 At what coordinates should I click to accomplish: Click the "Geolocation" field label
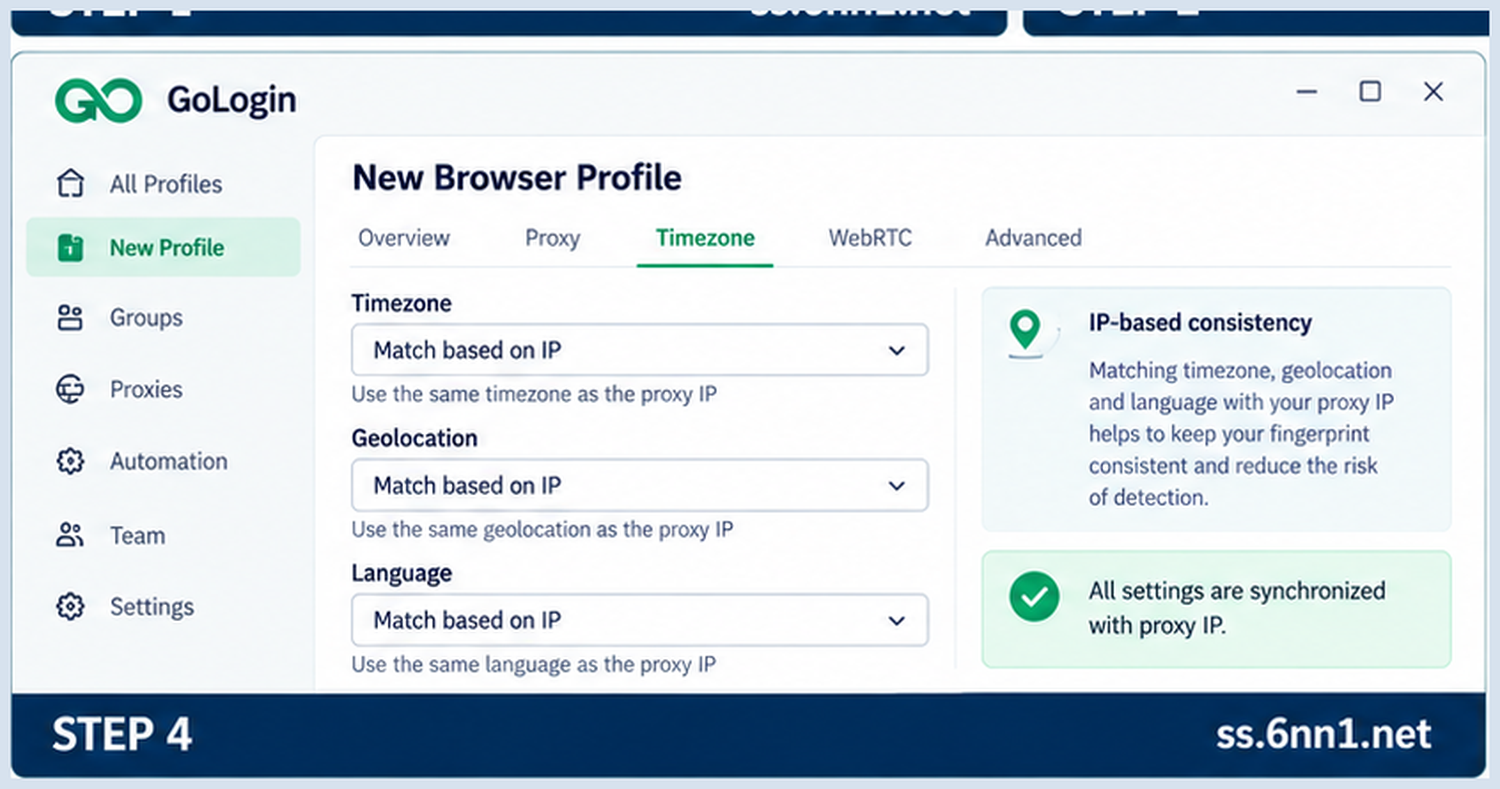point(414,438)
